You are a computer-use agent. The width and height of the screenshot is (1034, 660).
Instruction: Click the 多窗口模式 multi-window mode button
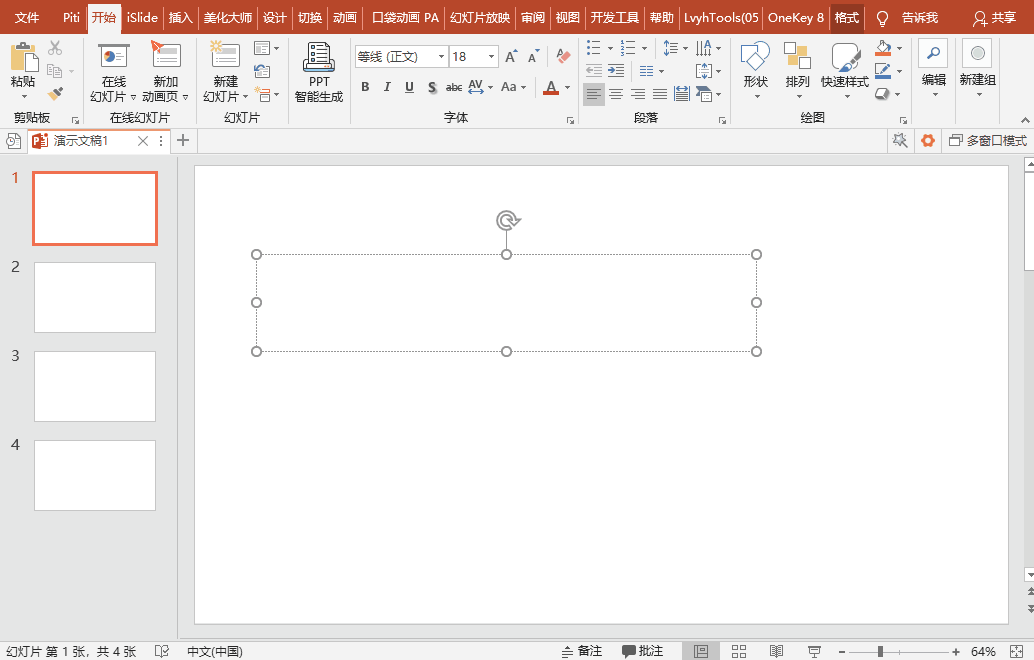(988, 140)
